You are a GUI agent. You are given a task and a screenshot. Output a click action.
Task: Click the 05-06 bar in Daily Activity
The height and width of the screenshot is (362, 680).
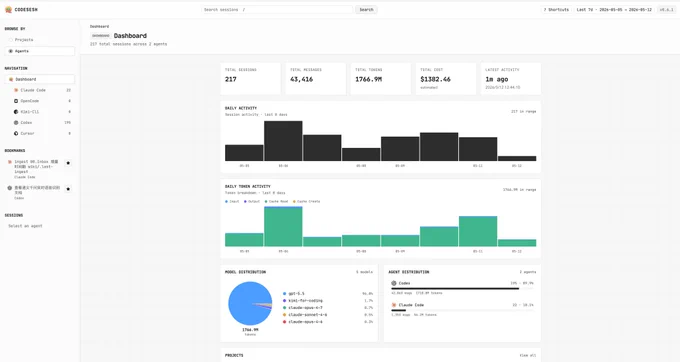click(283, 141)
